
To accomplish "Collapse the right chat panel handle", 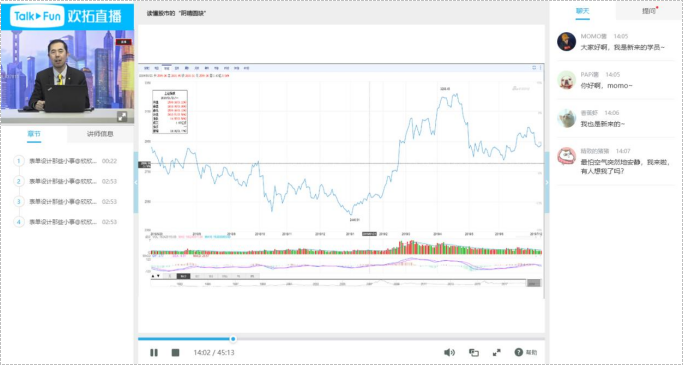I will click(x=547, y=182).
